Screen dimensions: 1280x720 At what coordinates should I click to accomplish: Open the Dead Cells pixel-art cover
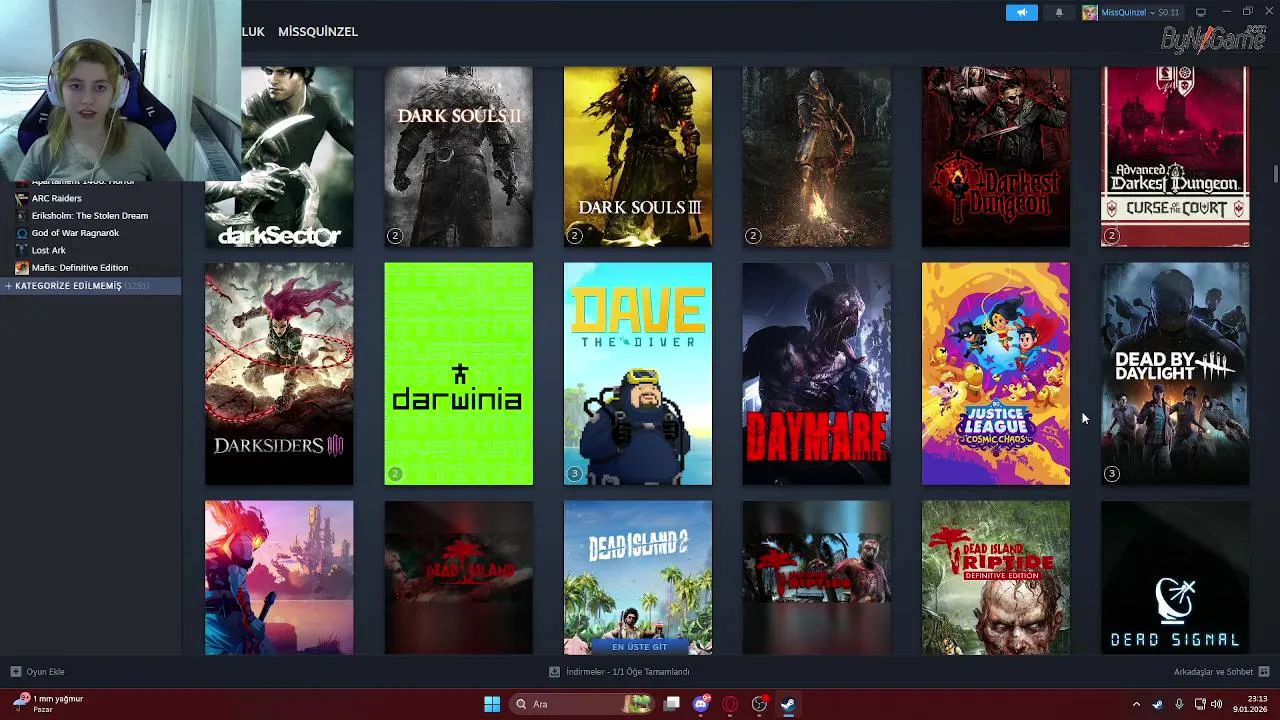[x=279, y=578]
